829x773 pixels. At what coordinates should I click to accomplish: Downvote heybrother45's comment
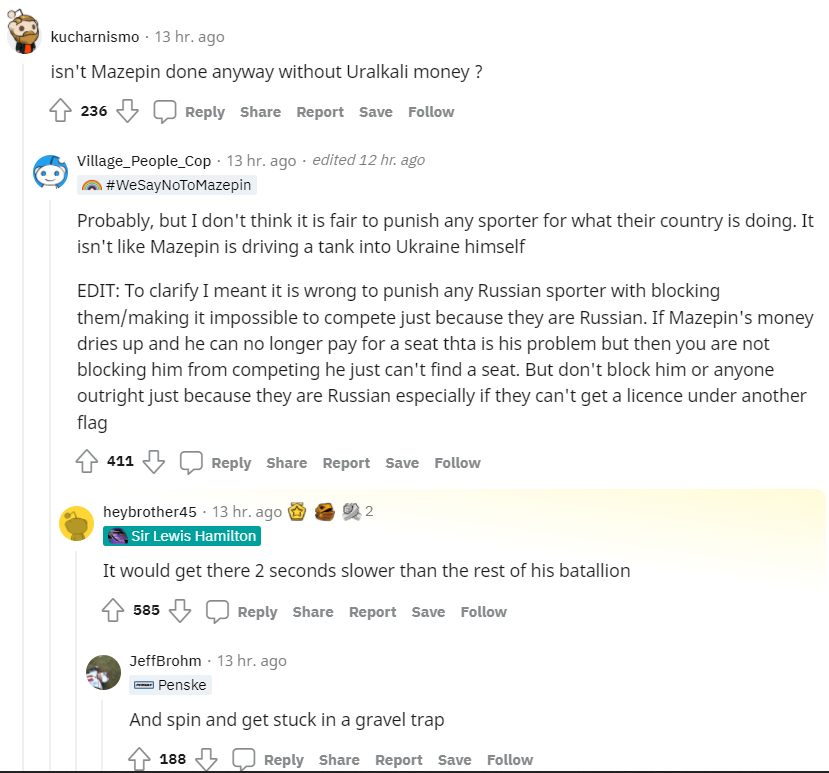click(x=180, y=611)
